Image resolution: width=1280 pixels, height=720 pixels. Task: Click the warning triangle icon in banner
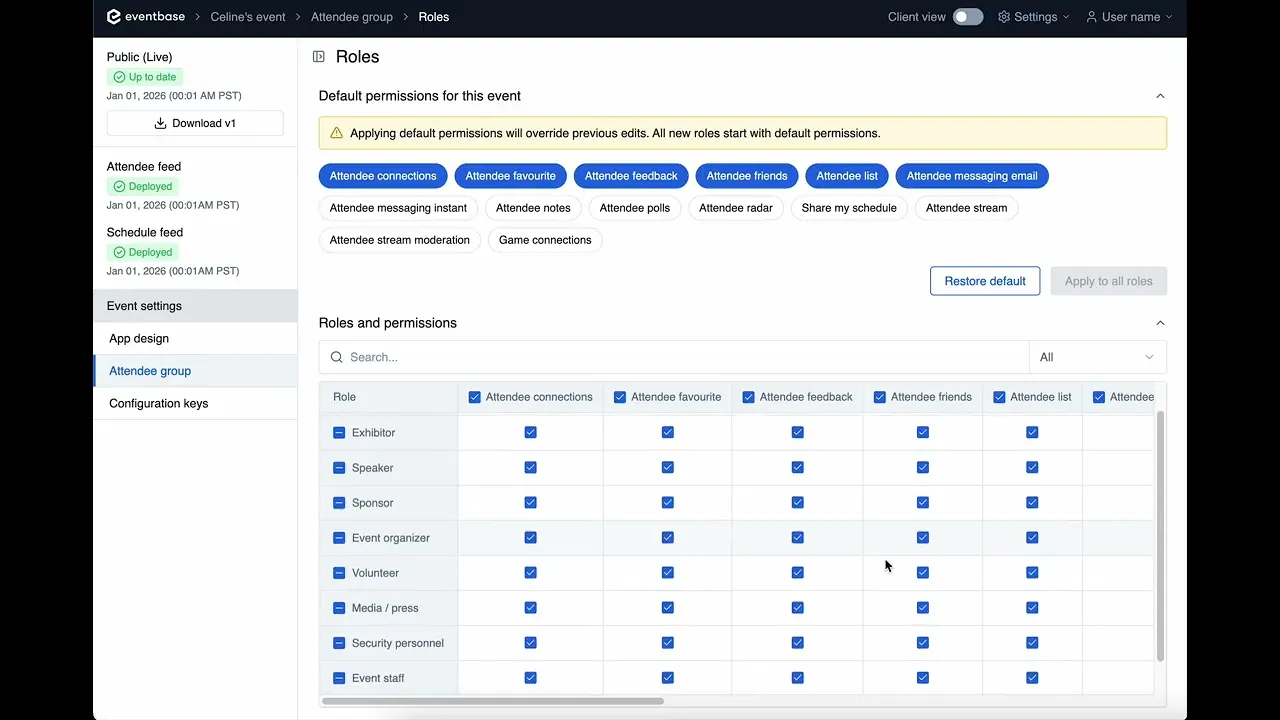[336, 133]
